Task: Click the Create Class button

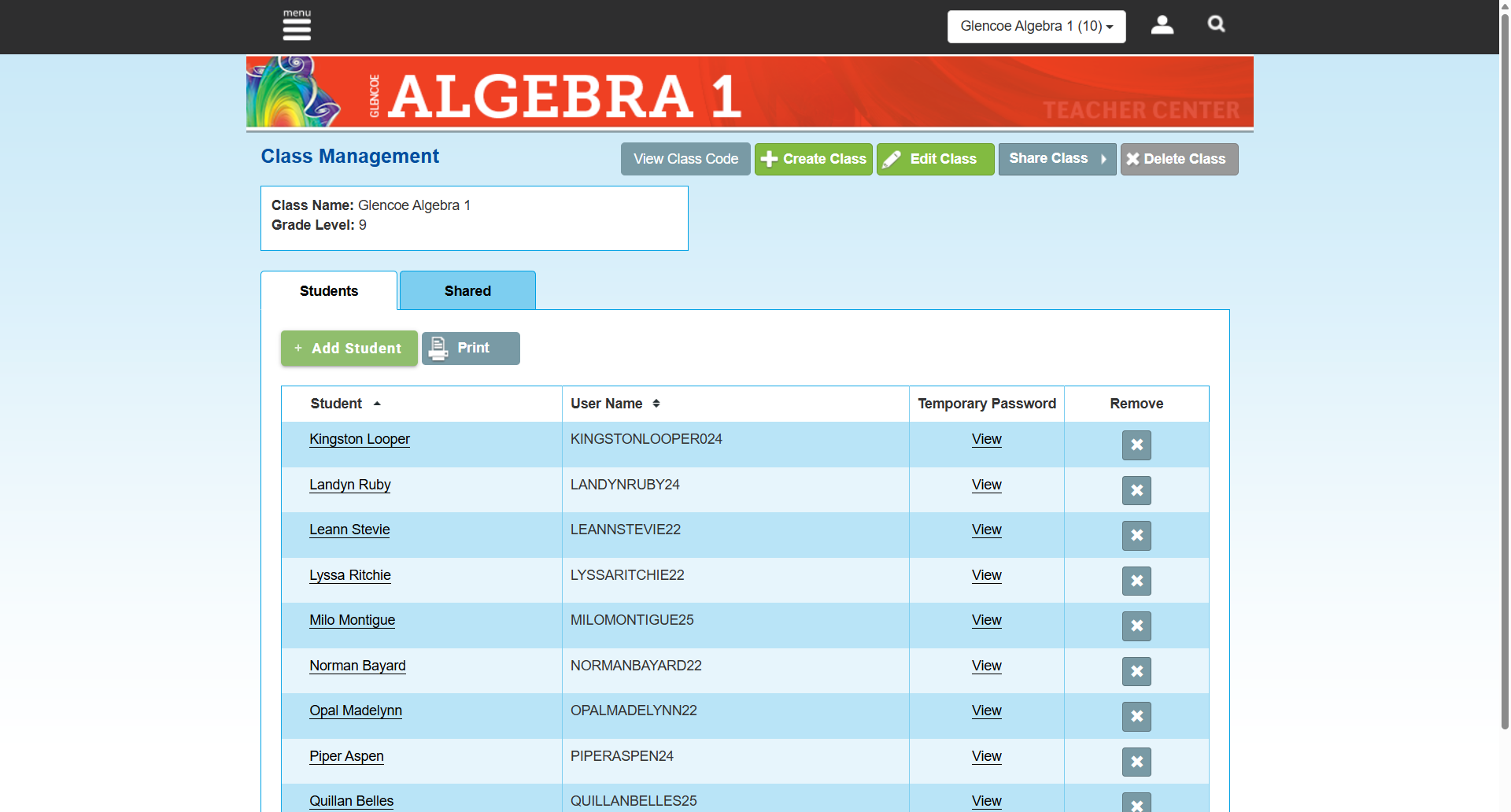Action: [x=814, y=159]
